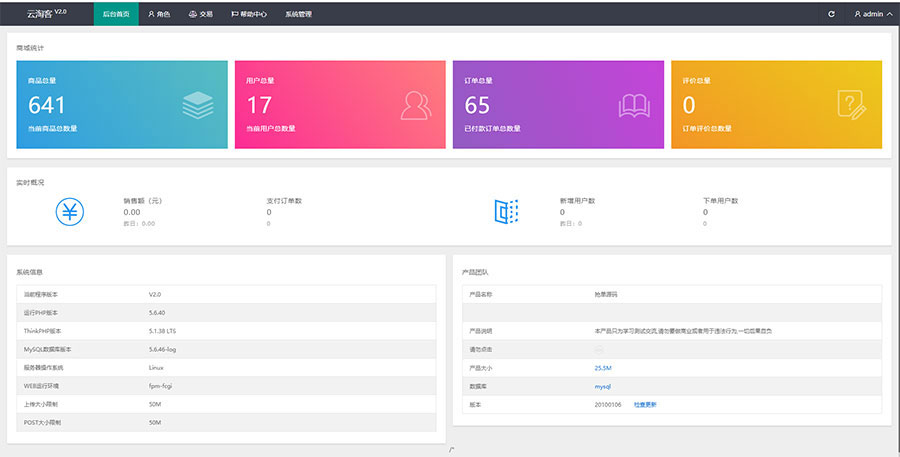Click the round icon in 请勿点击 row
The height and width of the screenshot is (457, 900).
coord(599,350)
